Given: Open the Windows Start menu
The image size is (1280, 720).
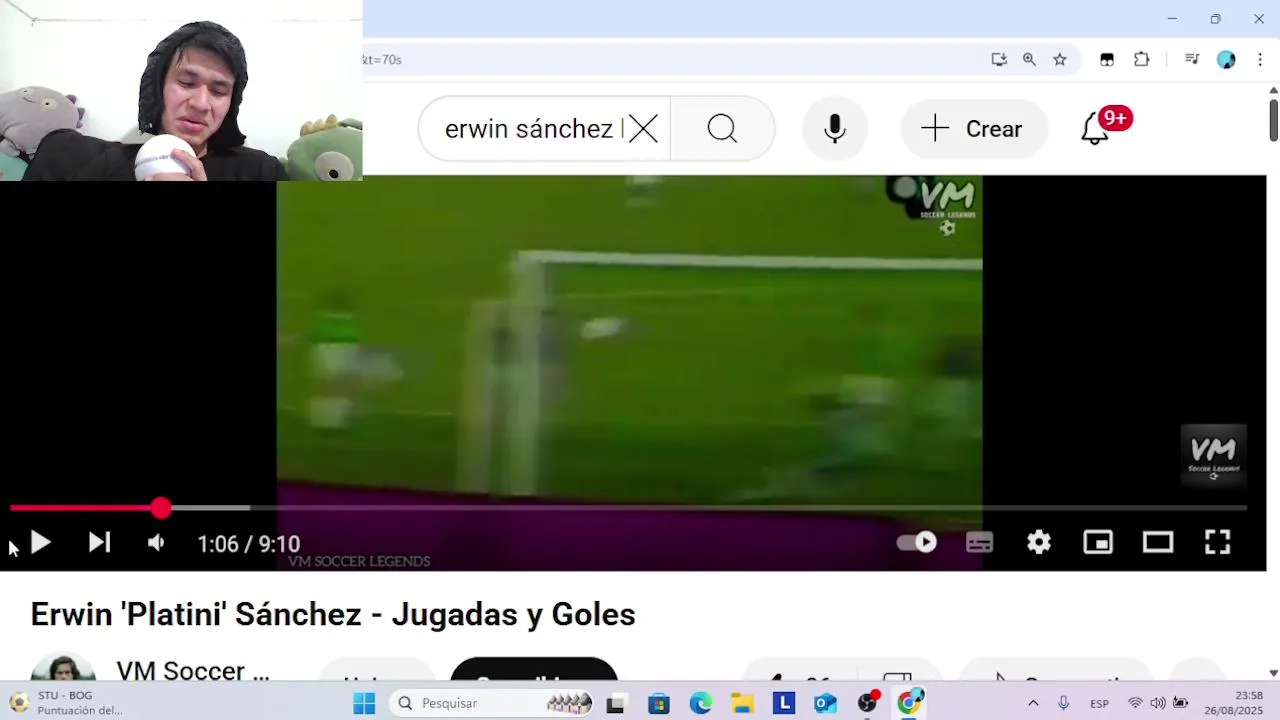Looking at the screenshot, I should (x=364, y=703).
